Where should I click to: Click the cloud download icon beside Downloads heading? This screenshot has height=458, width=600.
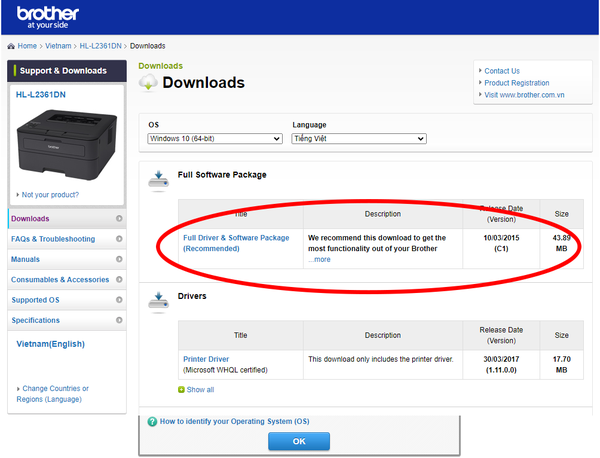tap(148, 83)
